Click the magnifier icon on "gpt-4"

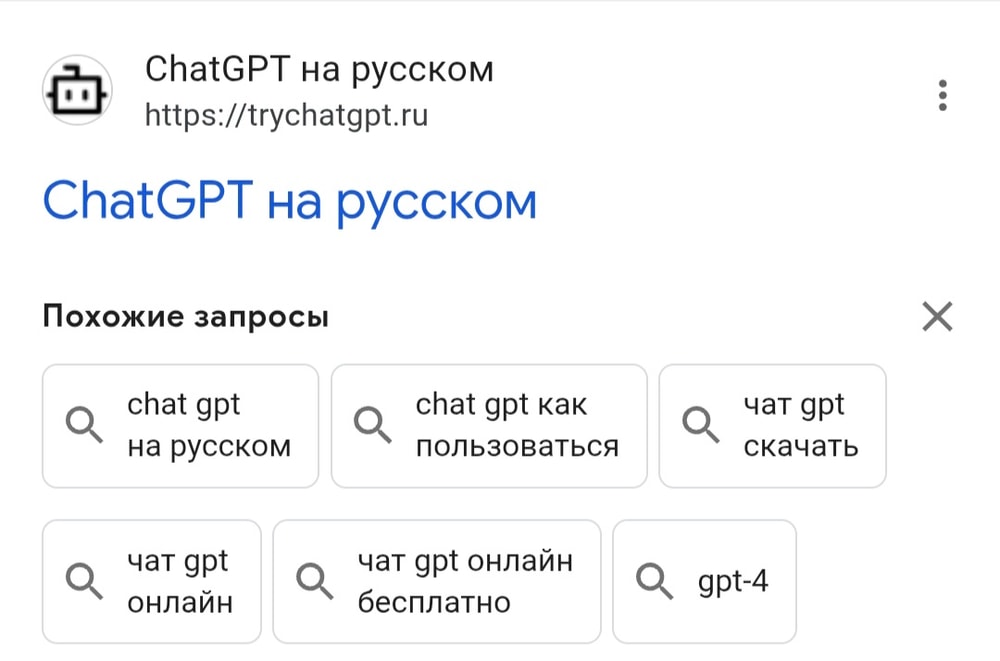tap(655, 580)
